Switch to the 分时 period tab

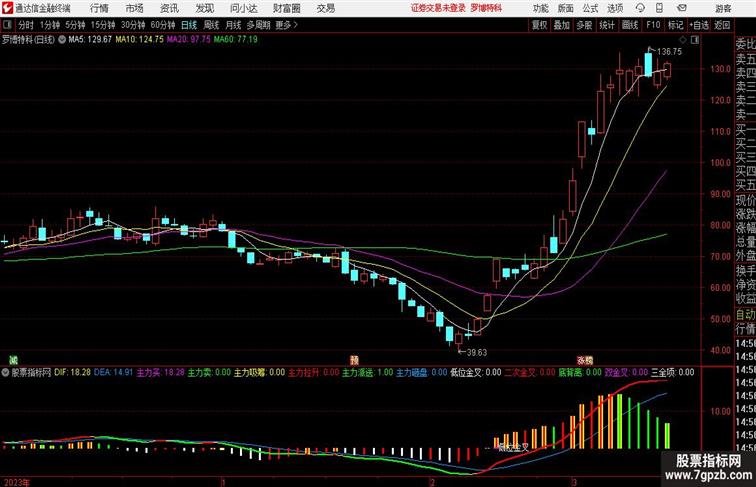coord(26,25)
